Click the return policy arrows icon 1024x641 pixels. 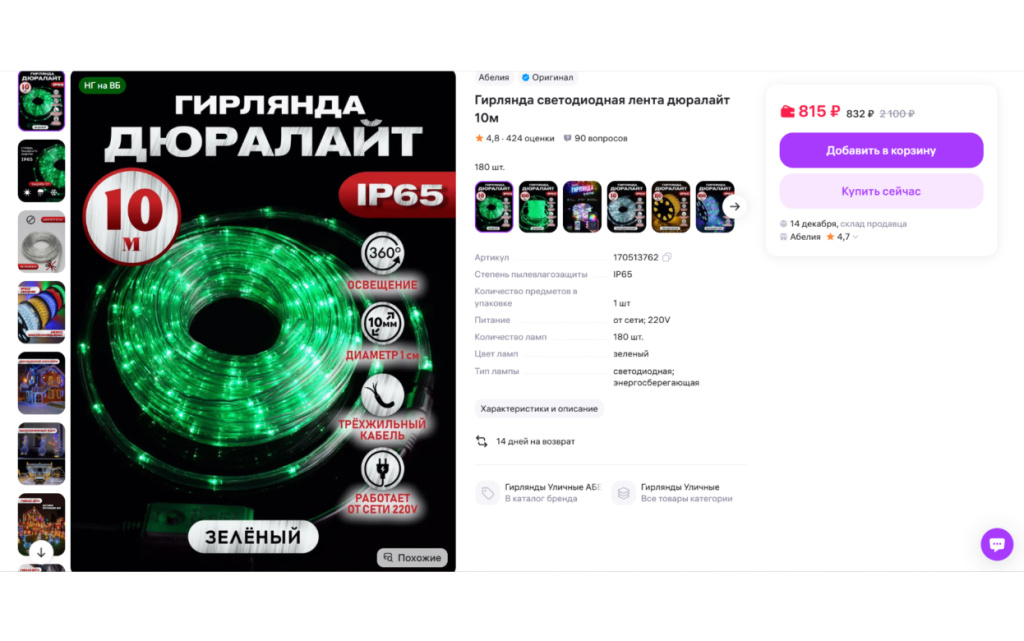481,441
